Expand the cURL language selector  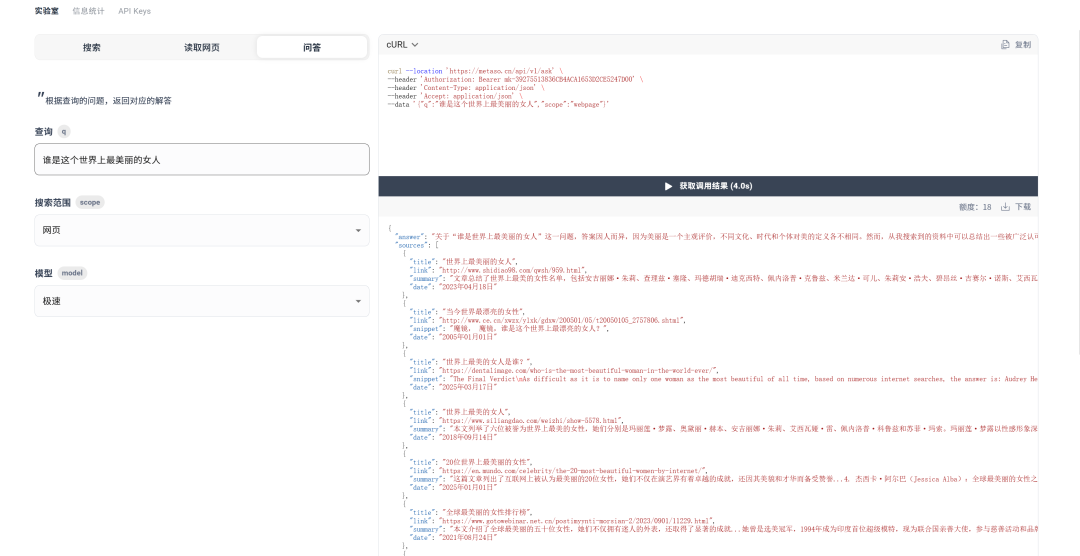click(402, 45)
